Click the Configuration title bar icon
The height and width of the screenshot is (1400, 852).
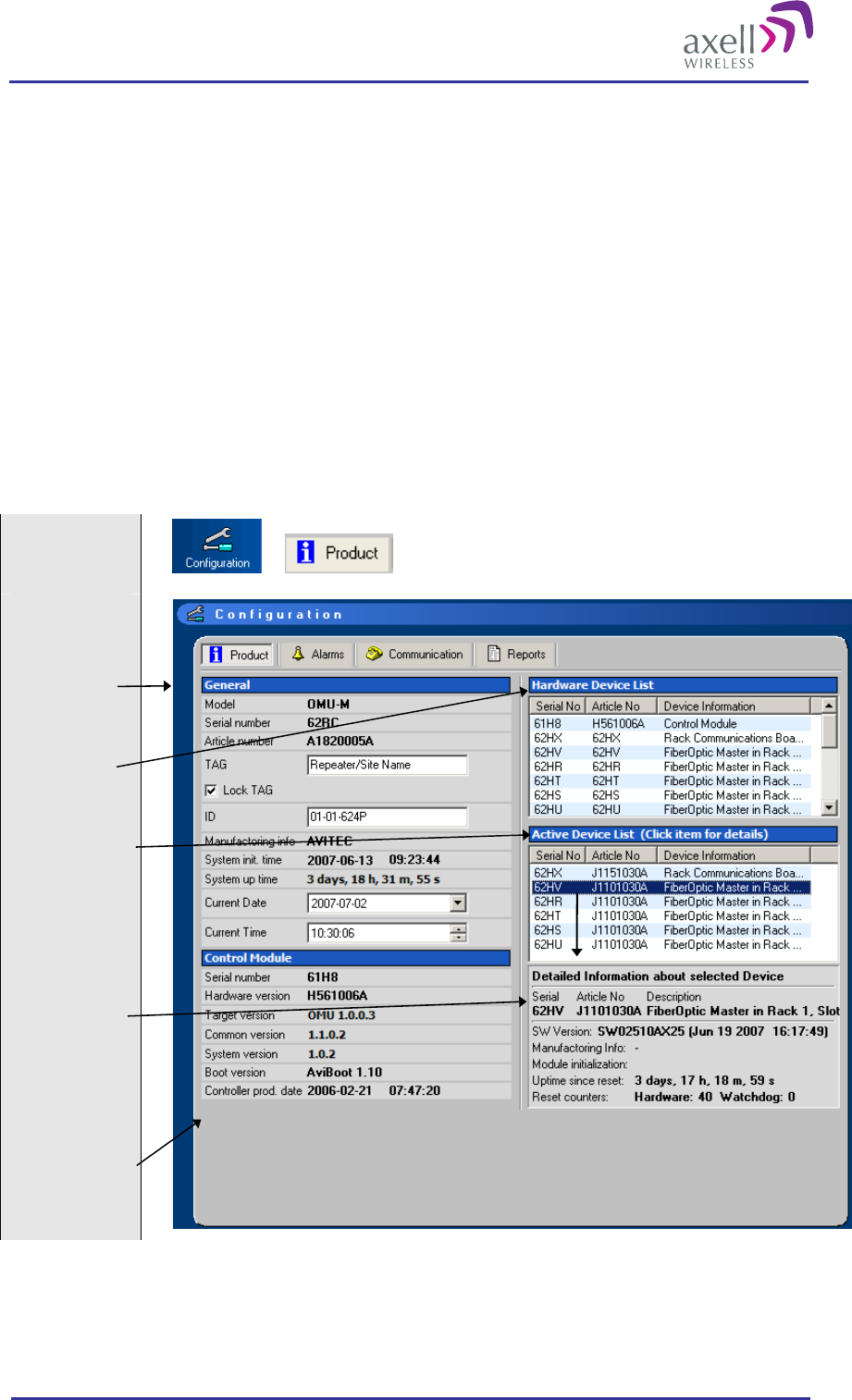(194, 613)
